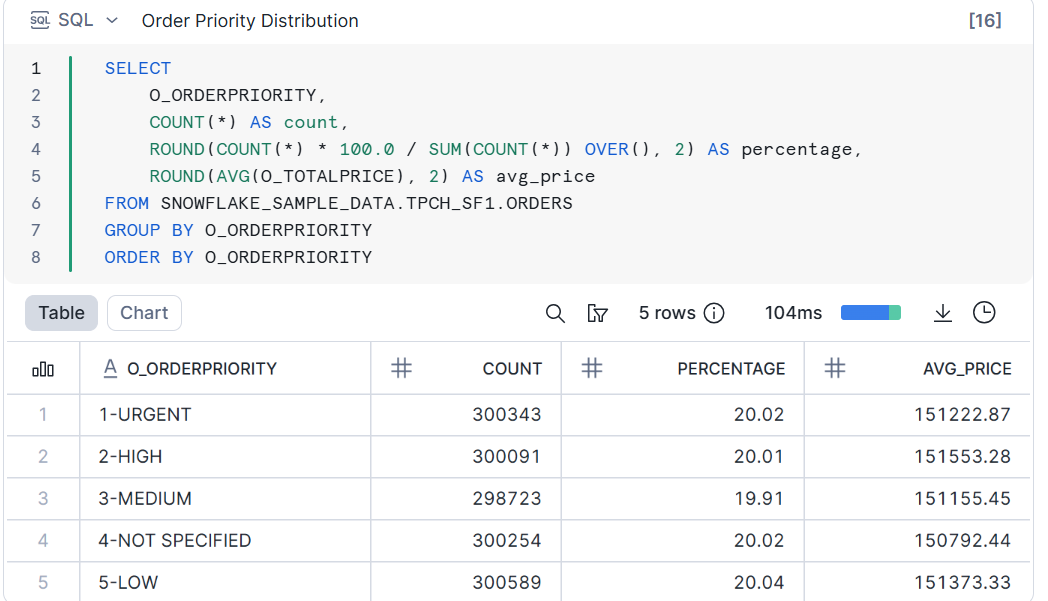The height and width of the screenshot is (601, 1048).
Task: Click the query duration progress bar
Action: click(870, 313)
